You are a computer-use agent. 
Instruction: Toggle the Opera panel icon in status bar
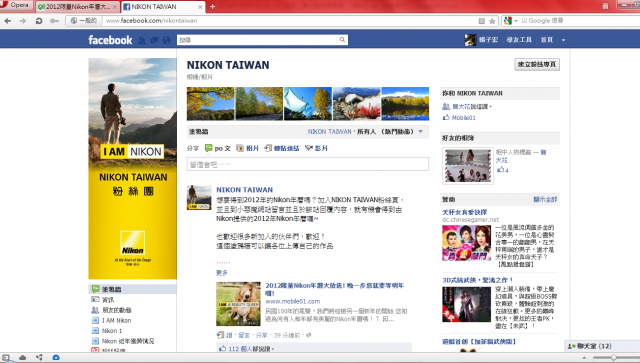click(x=6, y=358)
